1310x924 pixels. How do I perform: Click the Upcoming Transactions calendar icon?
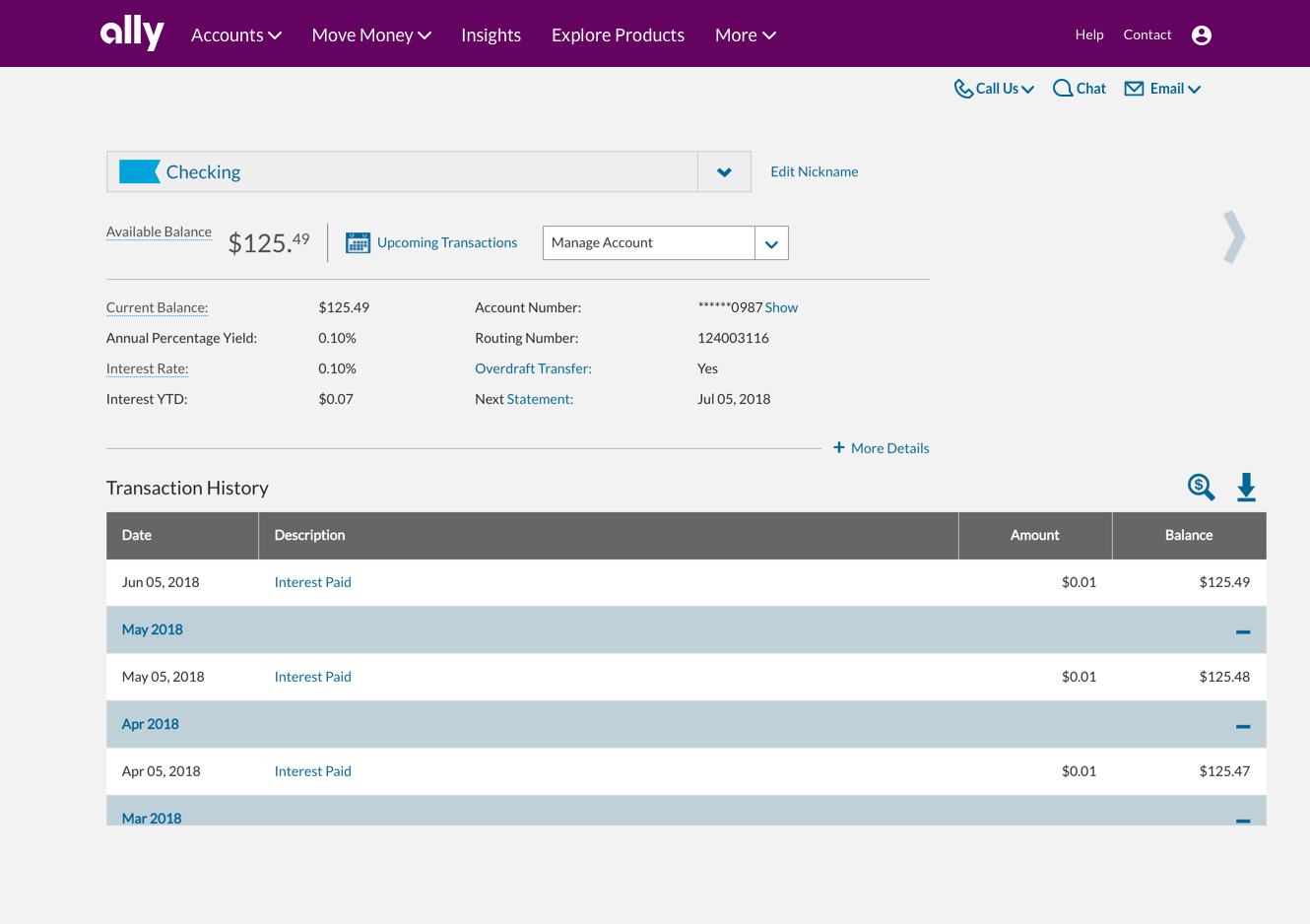358,242
